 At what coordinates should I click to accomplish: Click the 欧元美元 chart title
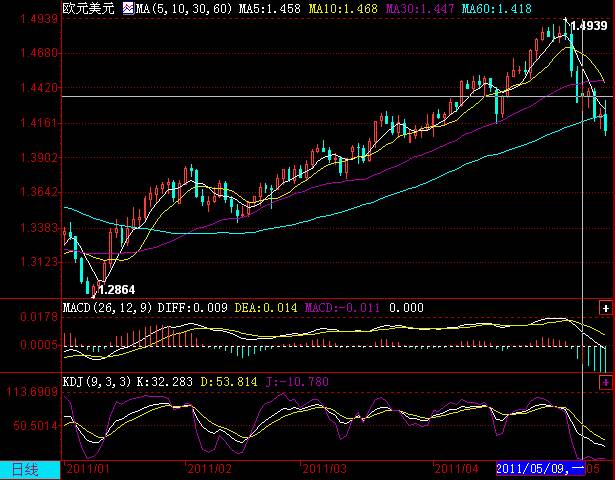(89, 8)
